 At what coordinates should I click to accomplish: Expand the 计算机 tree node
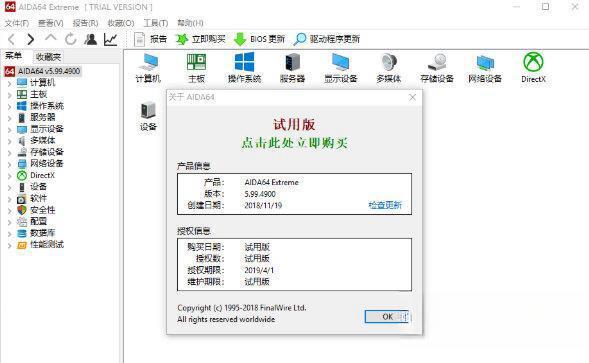pyautogui.click(x=9, y=84)
